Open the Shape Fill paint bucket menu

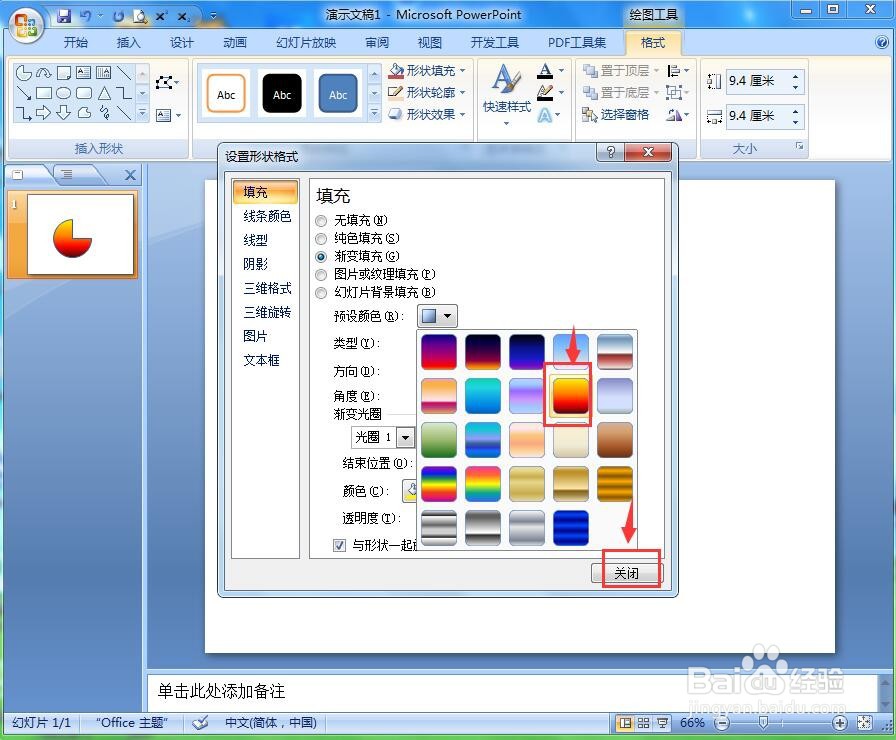(427, 70)
